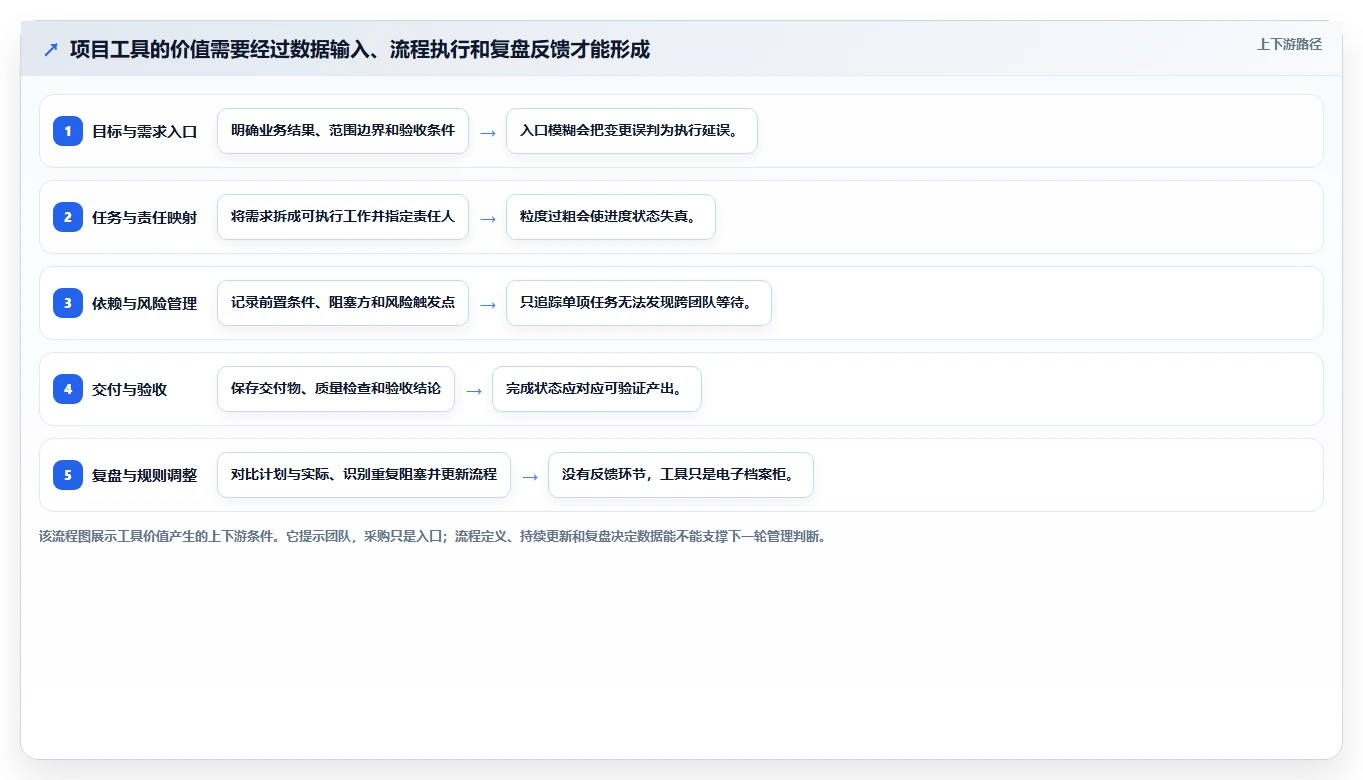Click the arrow in the 交付与验收 row
This screenshot has height=780, width=1363.
(474, 391)
